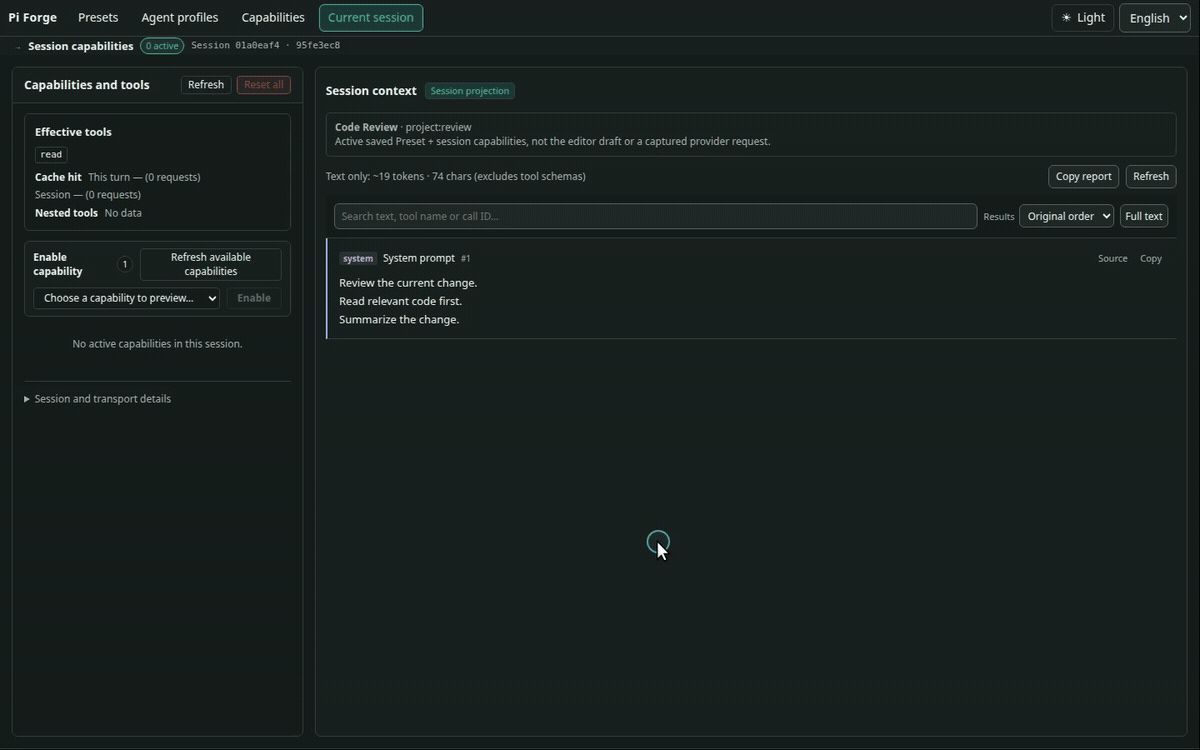This screenshot has height=750, width=1200.
Task: Click the text 'Review the current change.'
Action: (408, 283)
